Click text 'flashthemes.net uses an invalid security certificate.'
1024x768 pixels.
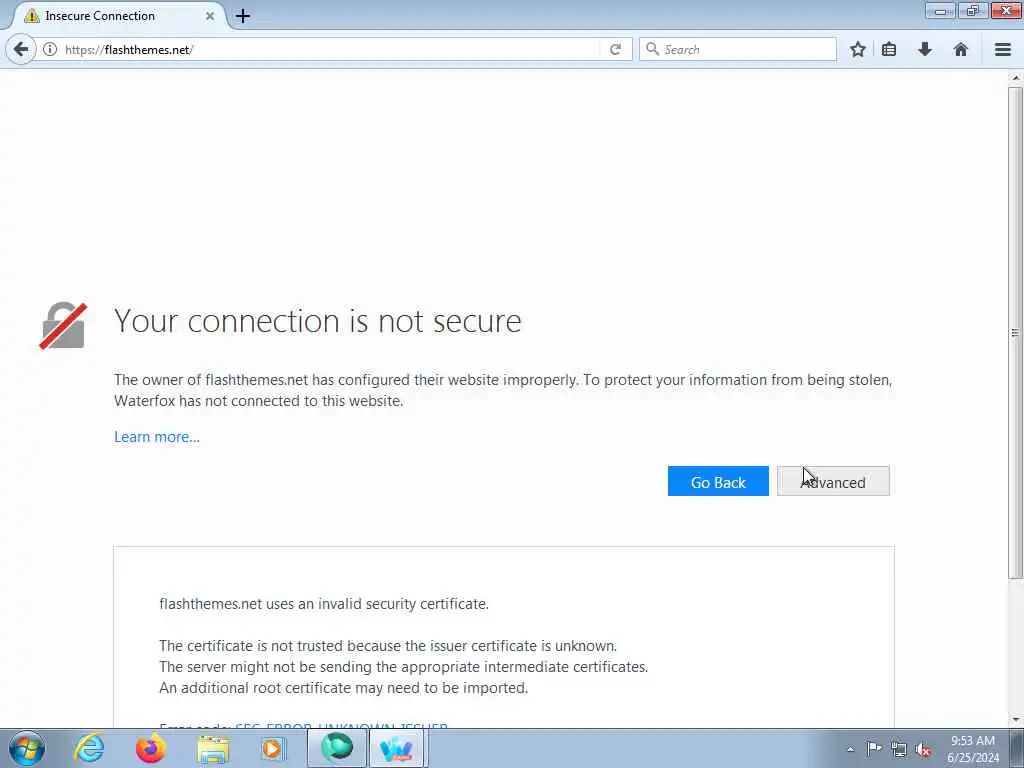(324, 604)
